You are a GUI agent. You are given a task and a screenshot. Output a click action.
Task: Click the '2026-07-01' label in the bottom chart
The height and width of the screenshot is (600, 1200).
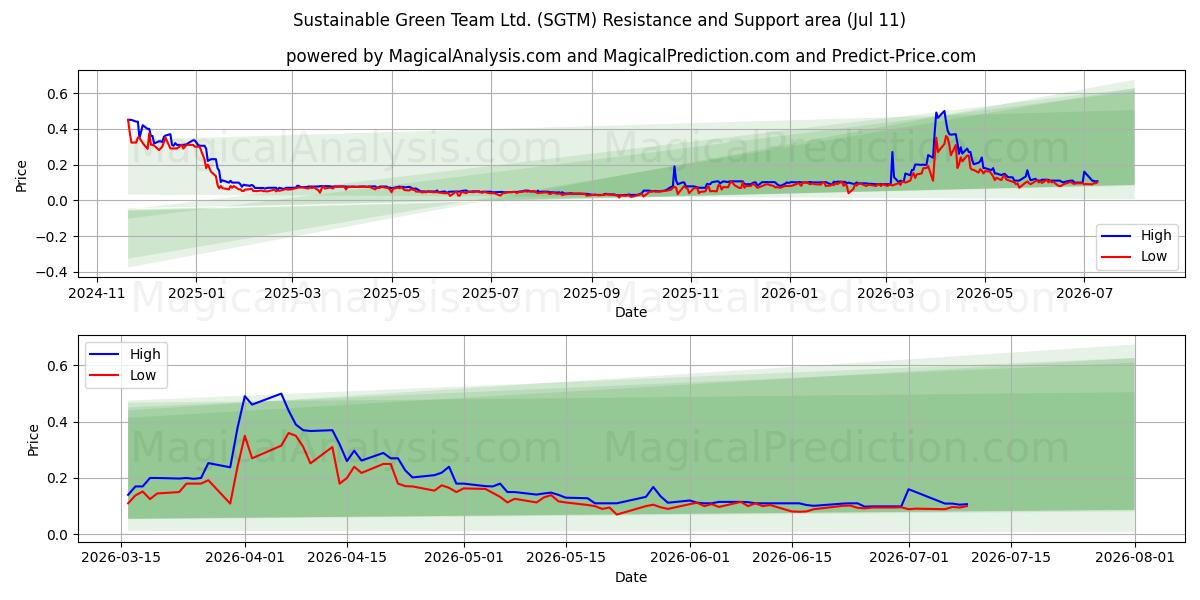[909, 558]
